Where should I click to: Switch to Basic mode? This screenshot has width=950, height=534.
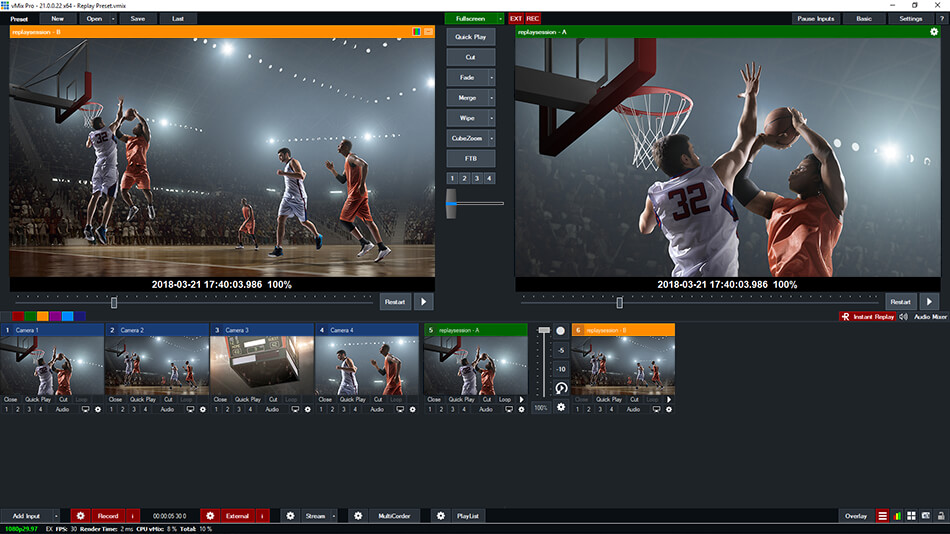coord(864,19)
